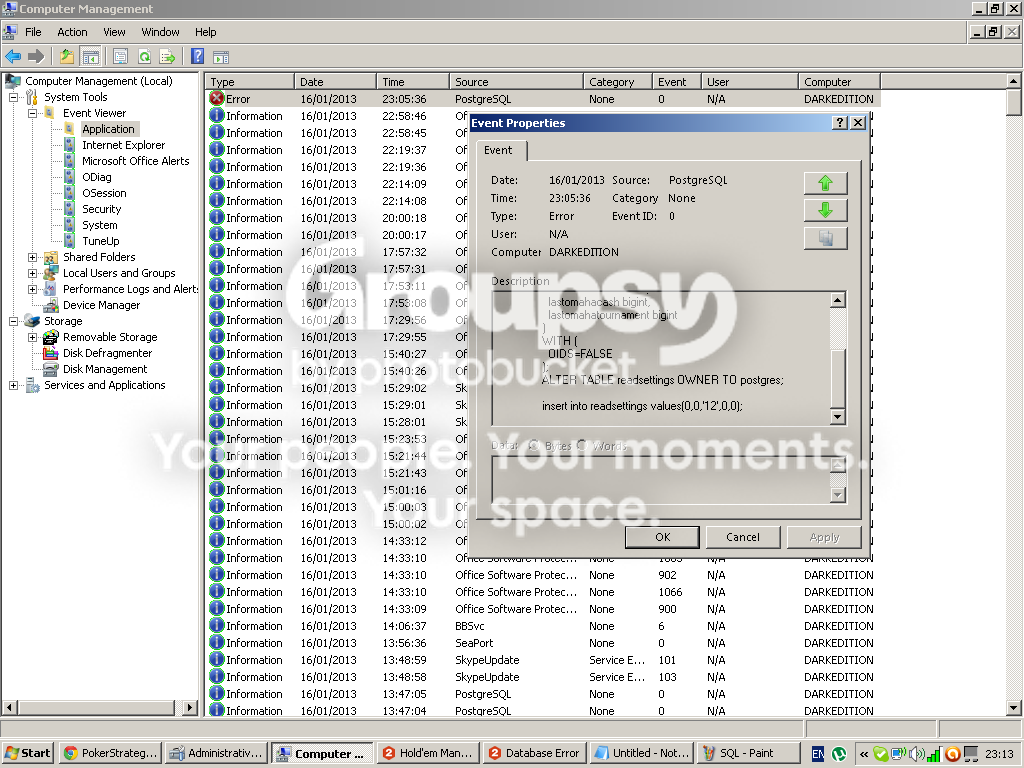Screen dimensions: 1024x768
Task: Select the TuneUp log
Action: point(101,241)
